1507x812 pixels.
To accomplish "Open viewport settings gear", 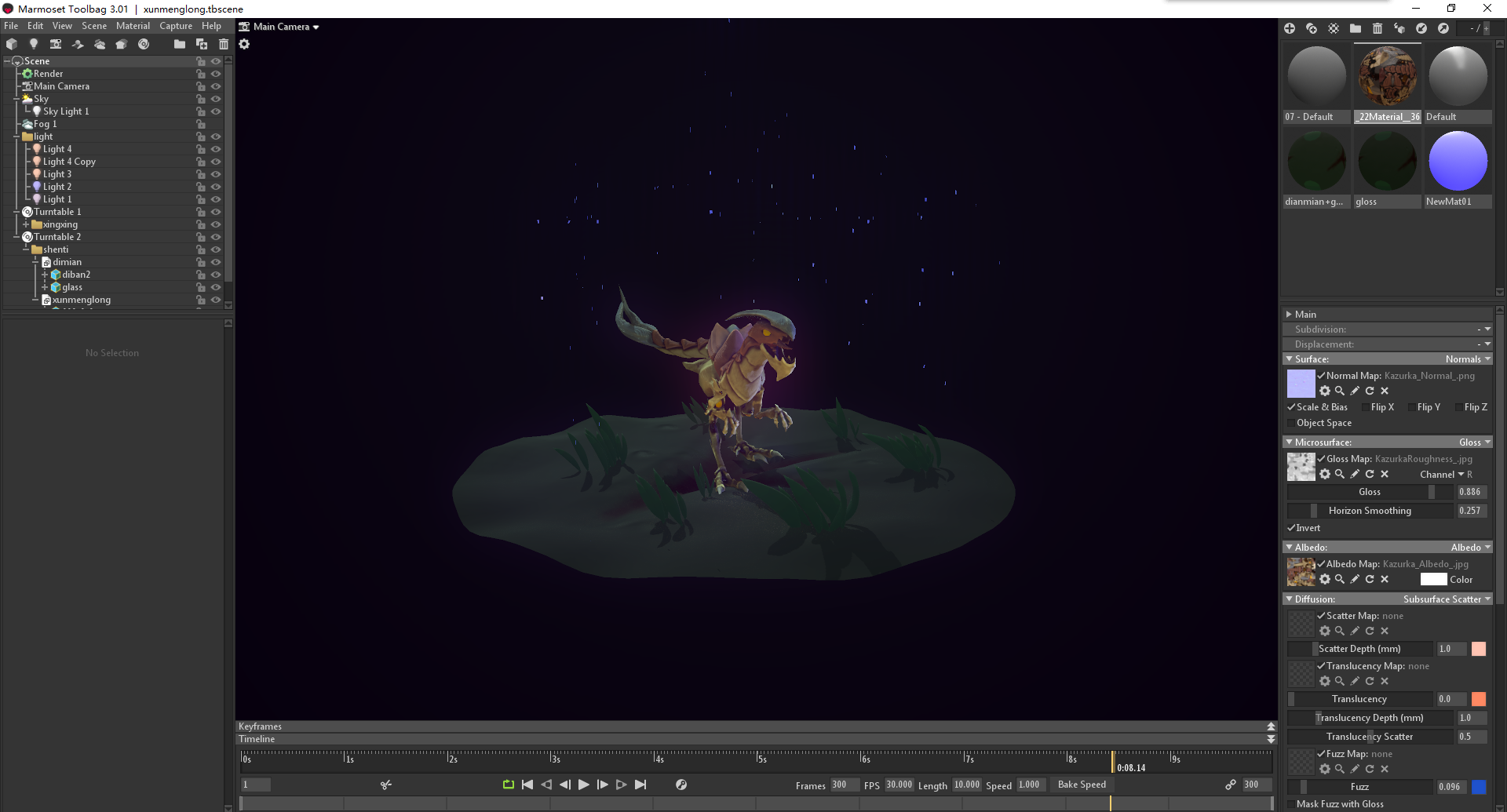I will click(x=244, y=44).
